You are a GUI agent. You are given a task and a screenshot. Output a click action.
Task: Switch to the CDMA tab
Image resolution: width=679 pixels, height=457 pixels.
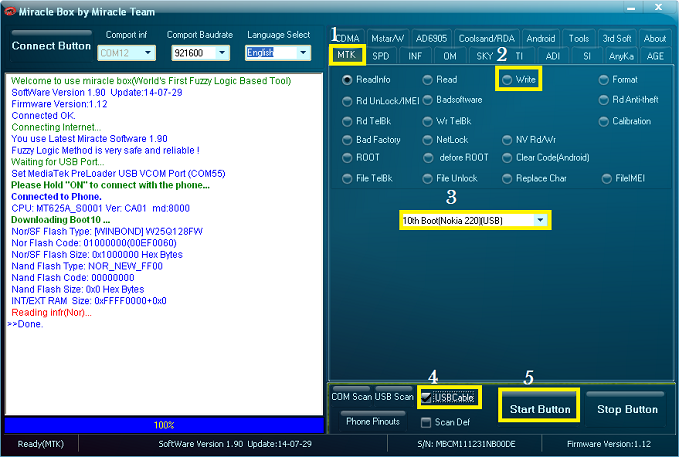(347, 39)
